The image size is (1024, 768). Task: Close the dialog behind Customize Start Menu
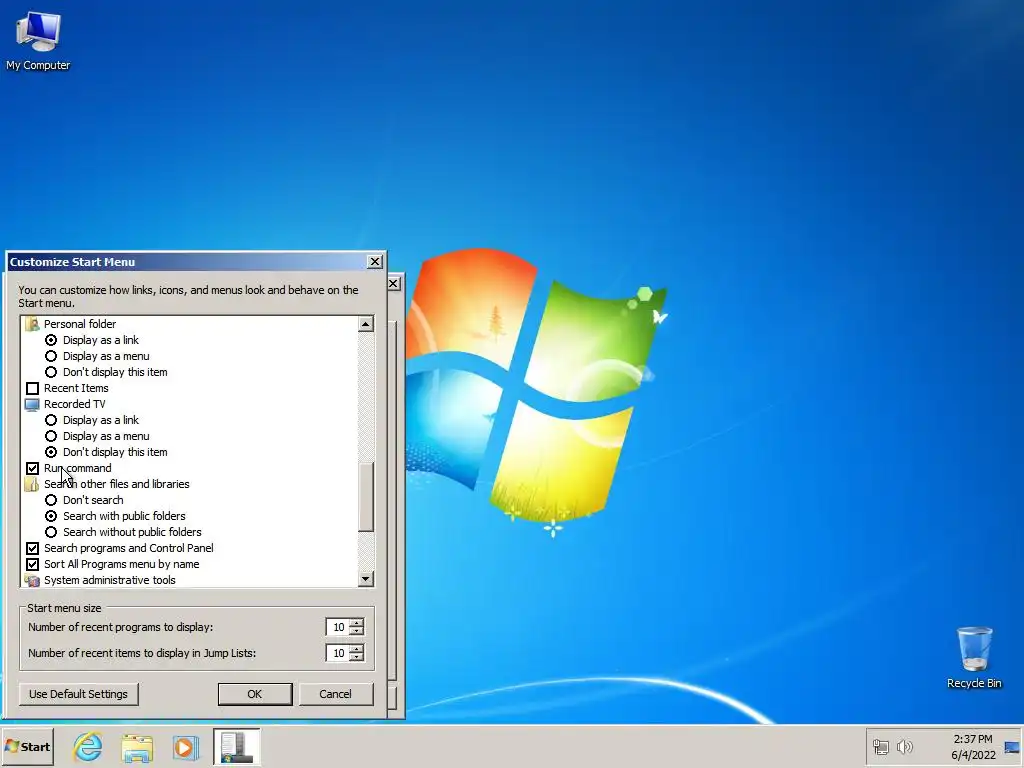click(x=394, y=283)
